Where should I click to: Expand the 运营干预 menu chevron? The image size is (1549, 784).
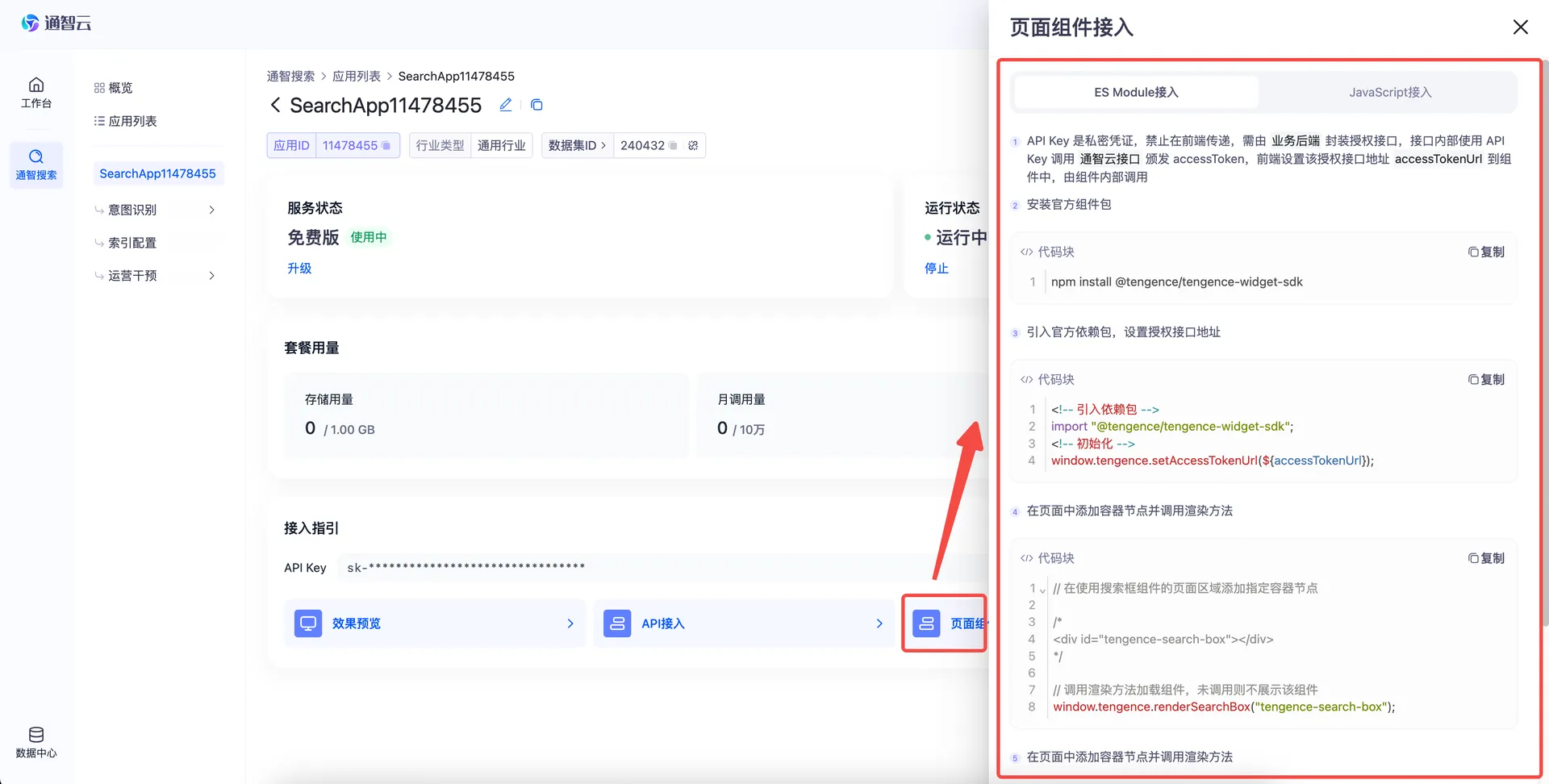point(211,276)
